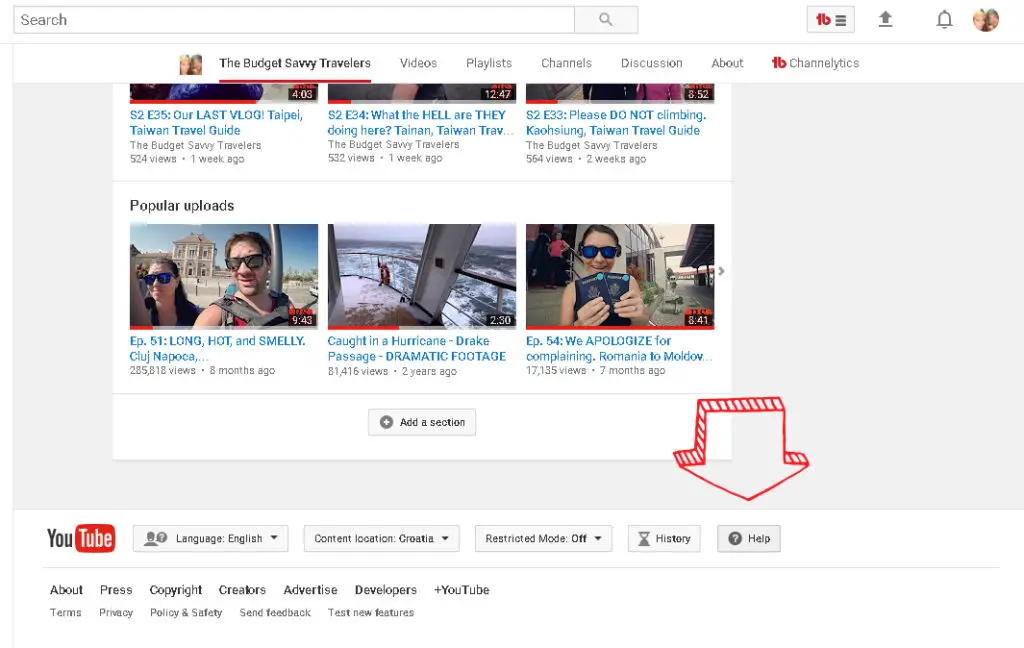The image size is (1024, 648).
Task: Click the channel avatar beside The Budget Savvy Travelers
Action: click(191, 64)
